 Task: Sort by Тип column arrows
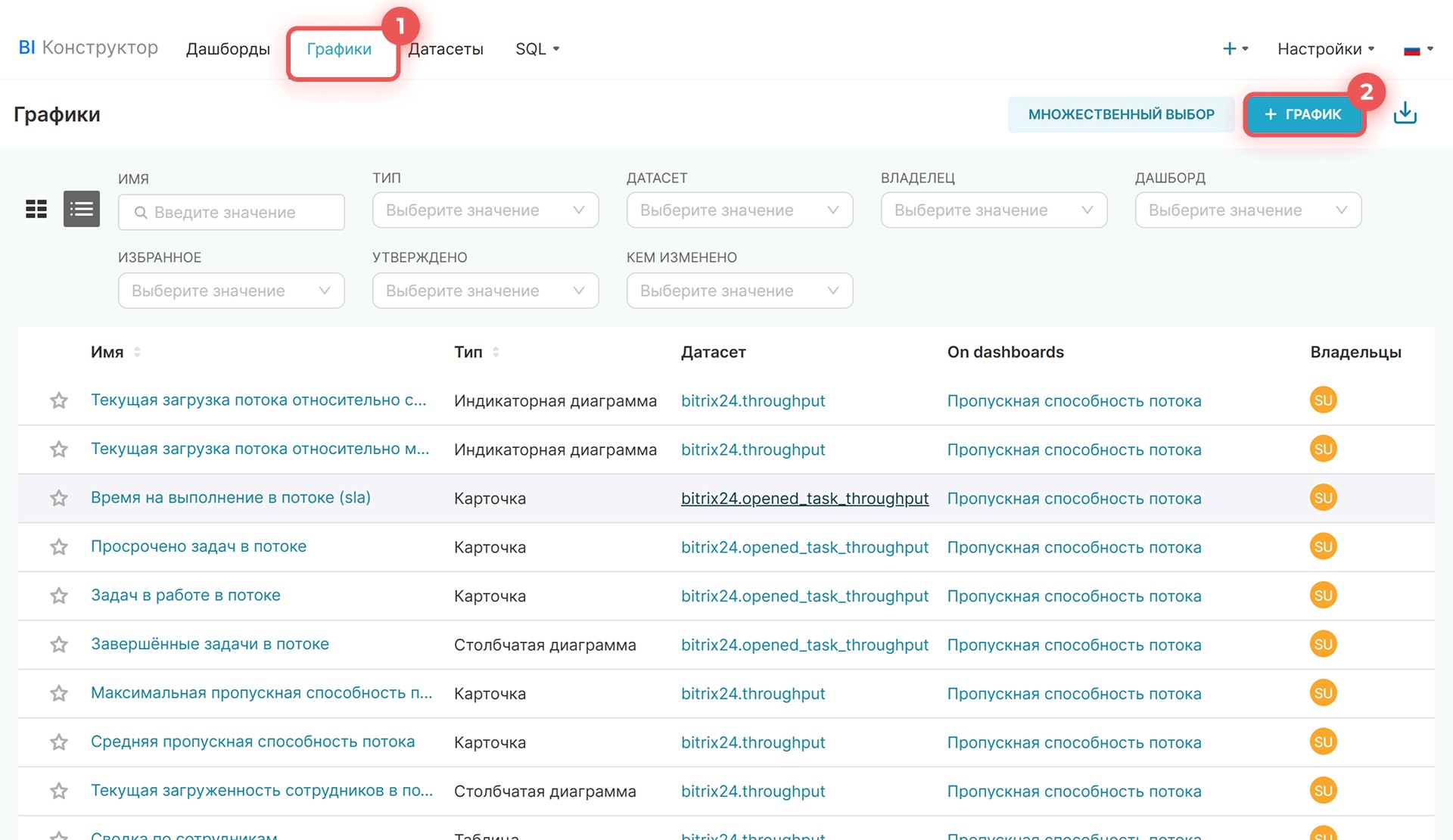coord(496,352)
